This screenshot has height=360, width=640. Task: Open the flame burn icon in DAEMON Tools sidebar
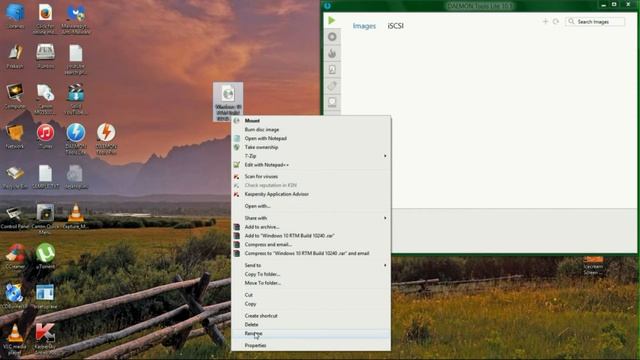(x=332, y=53)
